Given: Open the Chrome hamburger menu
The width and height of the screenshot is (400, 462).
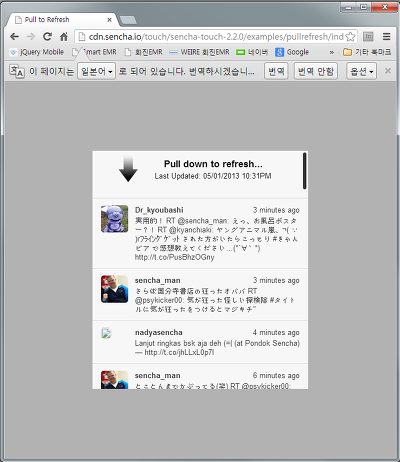Looking at the screenshot, I should [x=386, y=37].
